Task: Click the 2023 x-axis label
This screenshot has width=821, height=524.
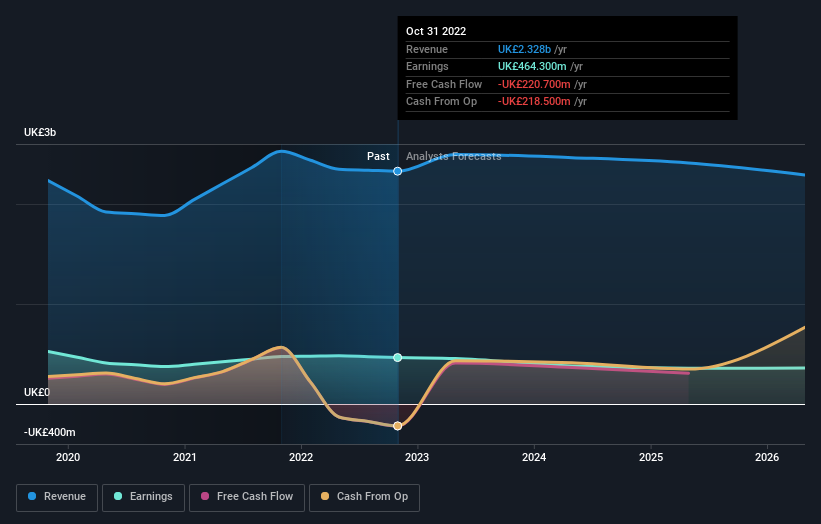Action: 417,458
